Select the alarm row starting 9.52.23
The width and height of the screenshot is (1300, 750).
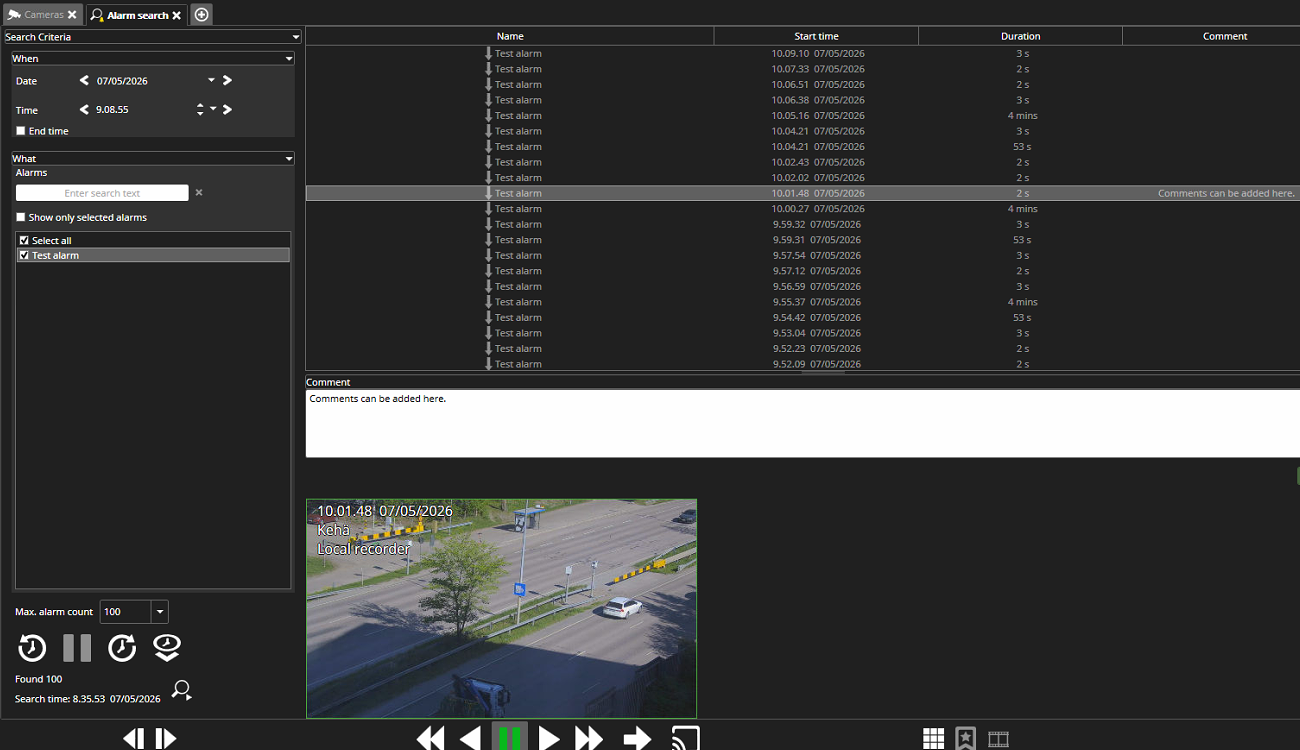[802, 348]
